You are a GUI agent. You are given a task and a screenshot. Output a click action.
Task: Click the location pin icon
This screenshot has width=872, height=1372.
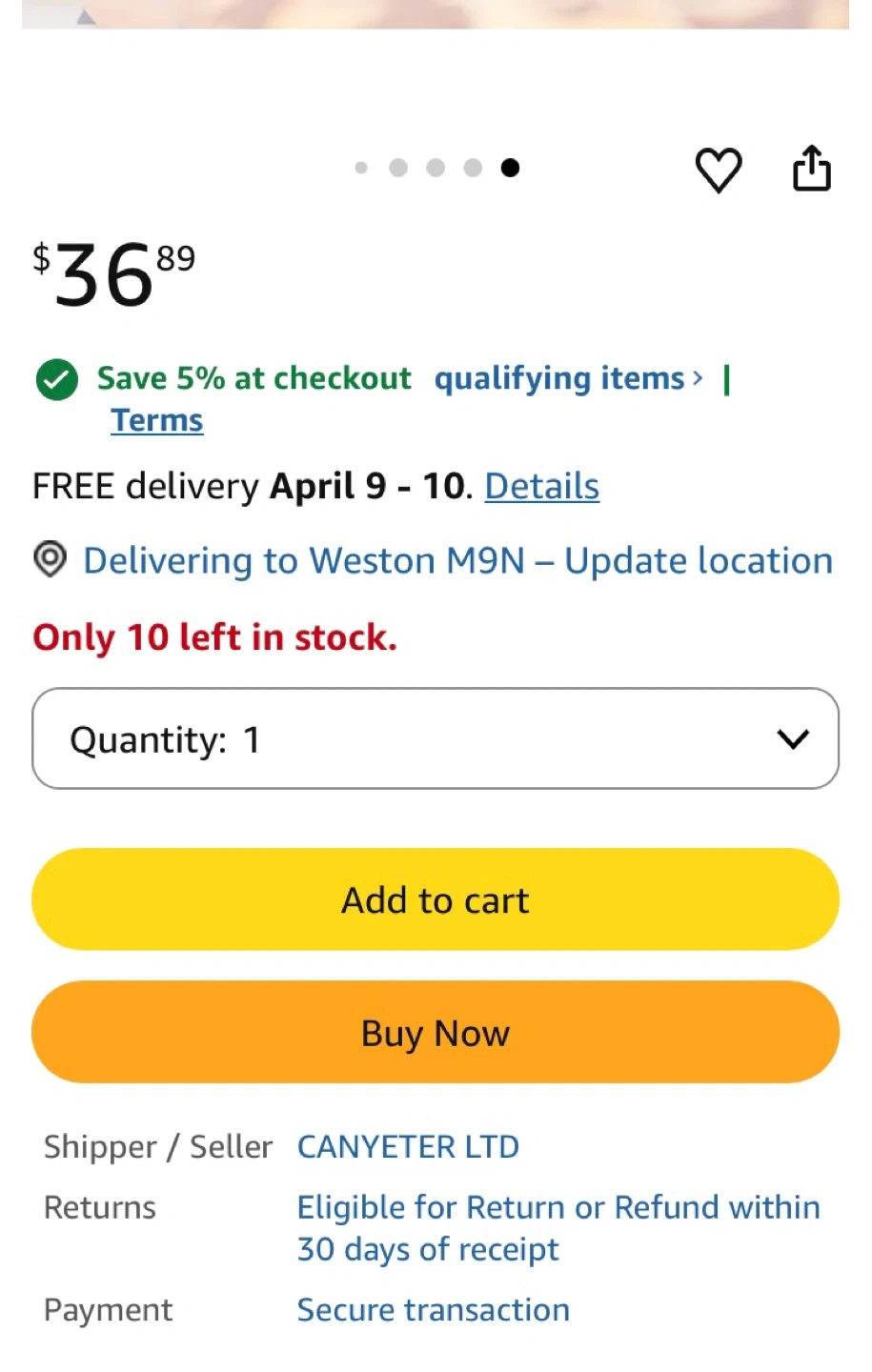click(x=51, y=559)
